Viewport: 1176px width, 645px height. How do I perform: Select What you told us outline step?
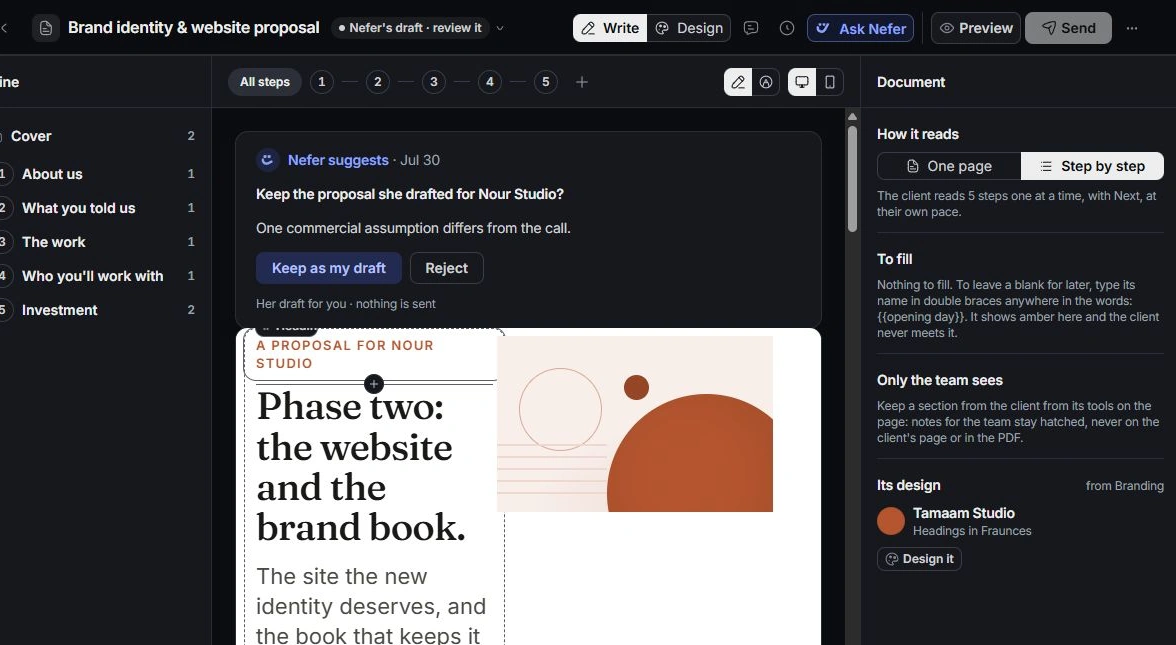[99, 208]
